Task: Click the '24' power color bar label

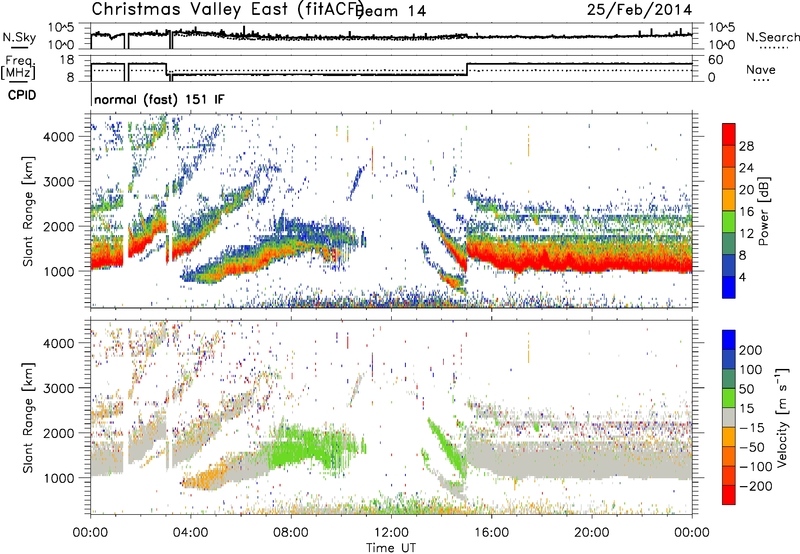Action: coord(746,168)
